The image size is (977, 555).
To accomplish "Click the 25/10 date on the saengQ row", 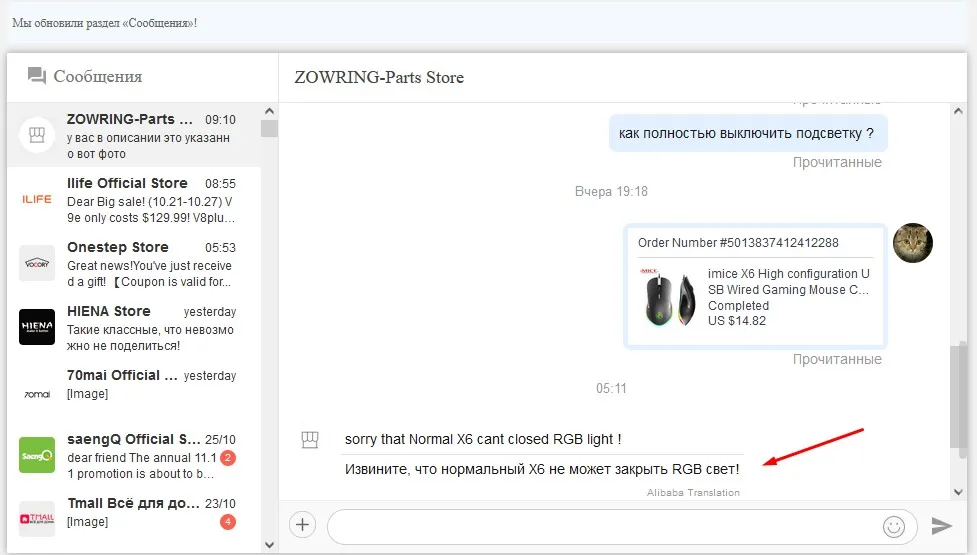I will coord(221,440).
